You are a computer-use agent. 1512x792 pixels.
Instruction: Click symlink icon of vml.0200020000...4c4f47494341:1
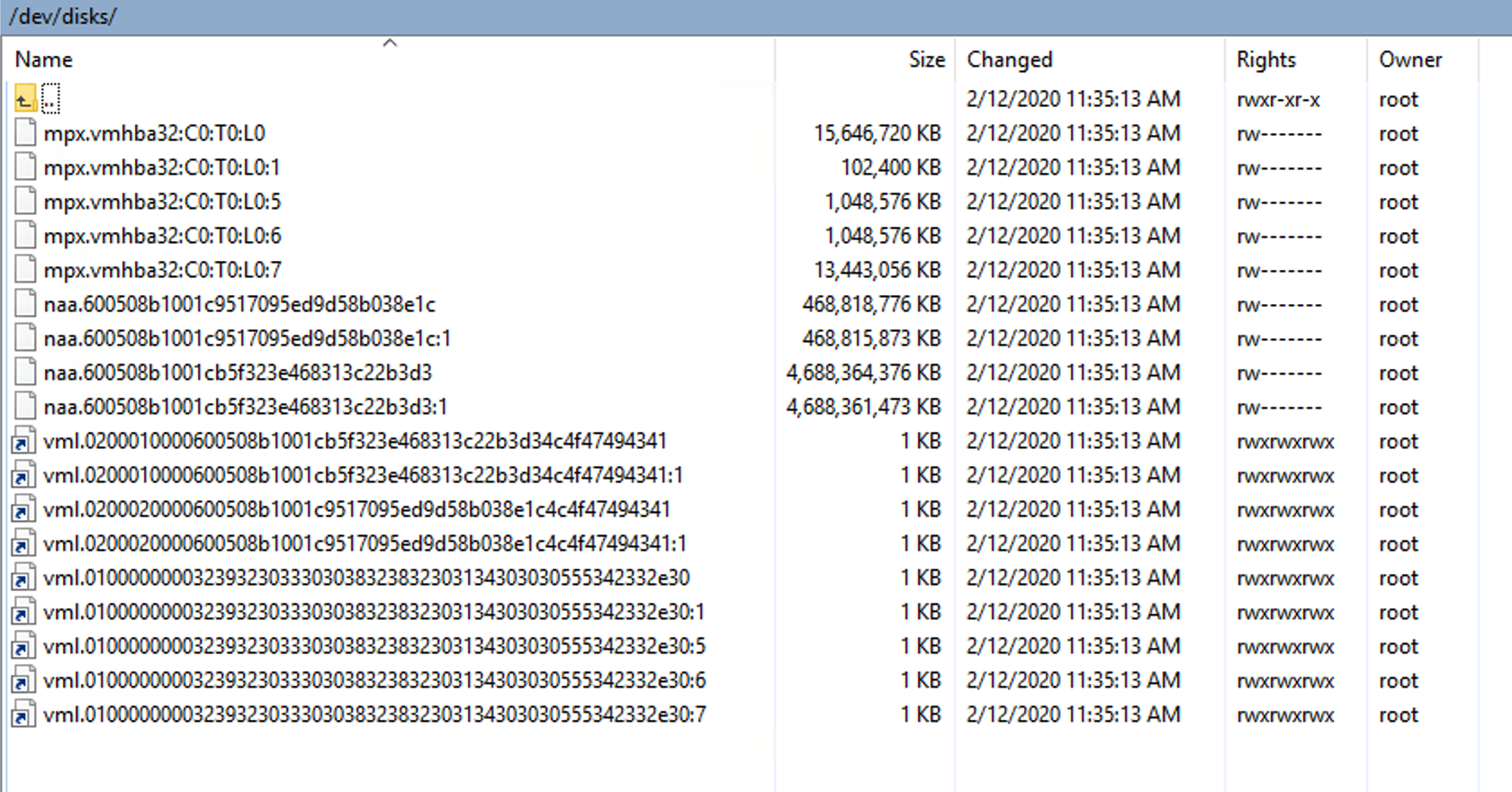click(x=23, y=544)
